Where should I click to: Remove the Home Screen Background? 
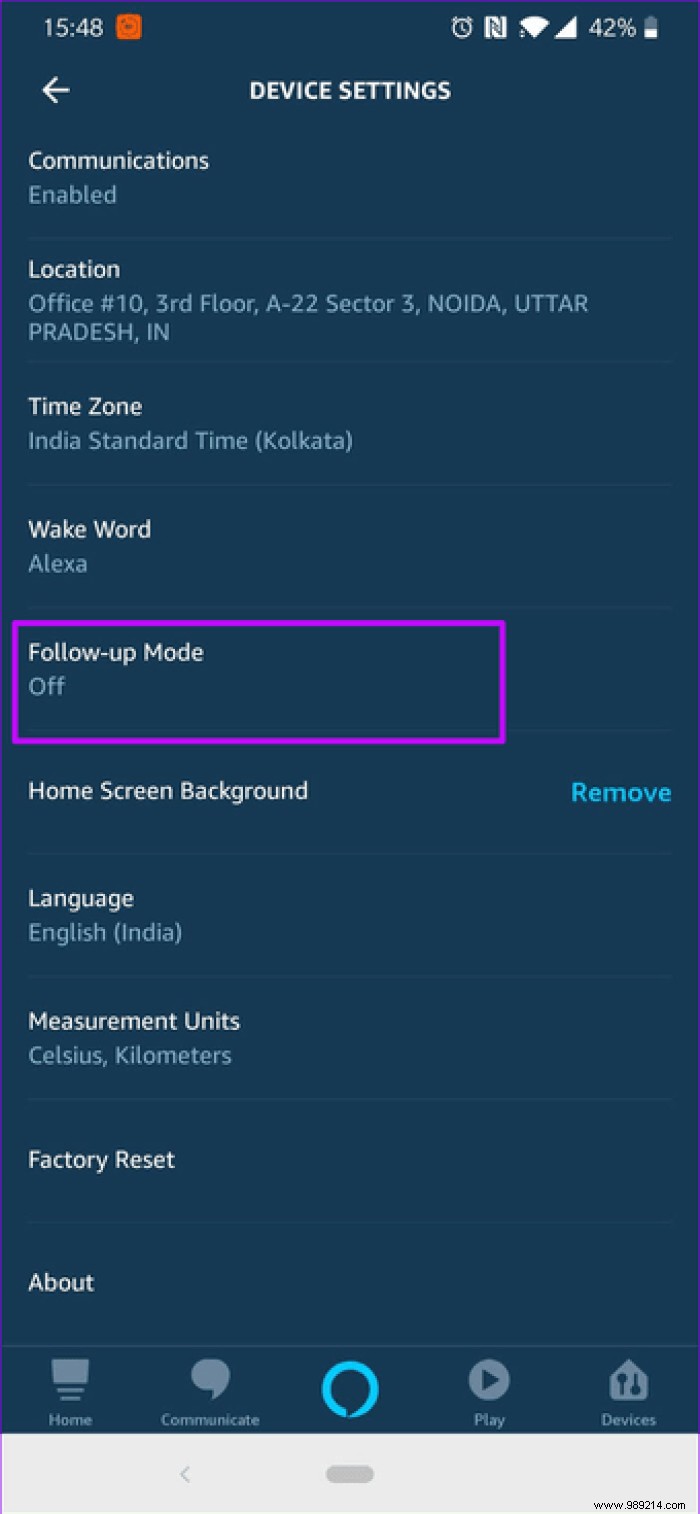[621, 792]
